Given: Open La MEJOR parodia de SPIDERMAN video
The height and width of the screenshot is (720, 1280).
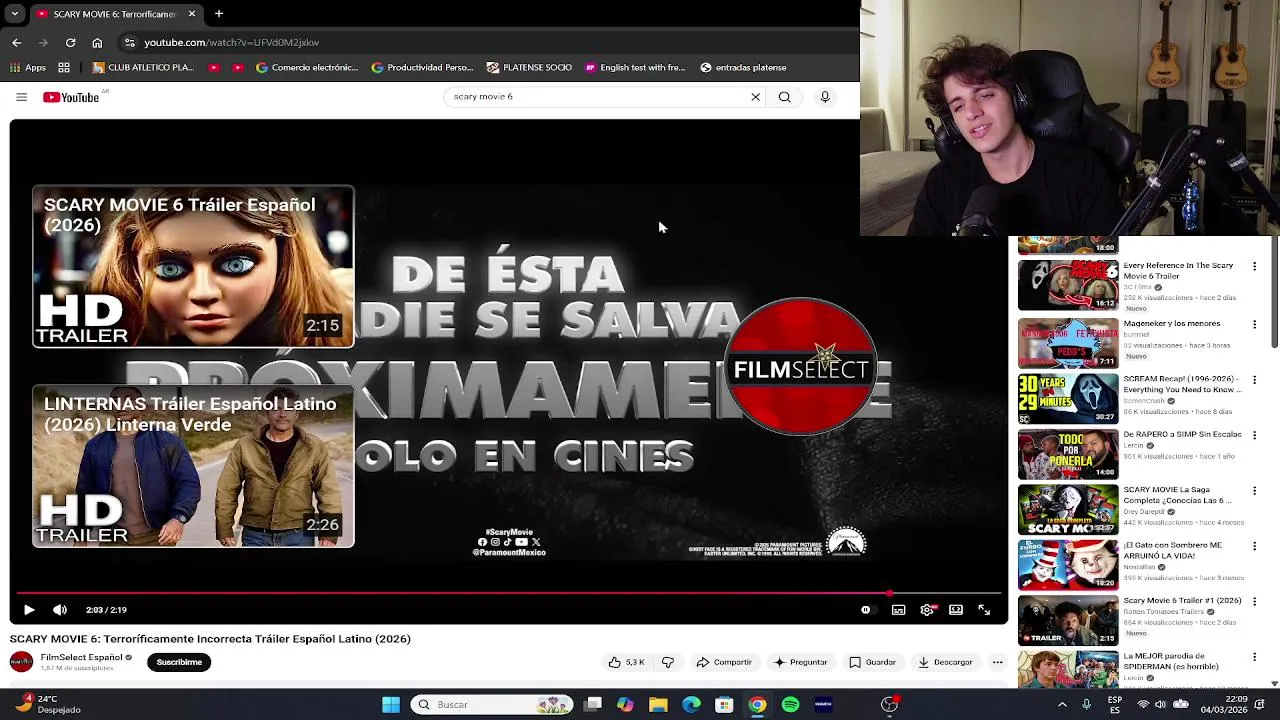Looking at the screenshot, I should [x=1171, y=662].
